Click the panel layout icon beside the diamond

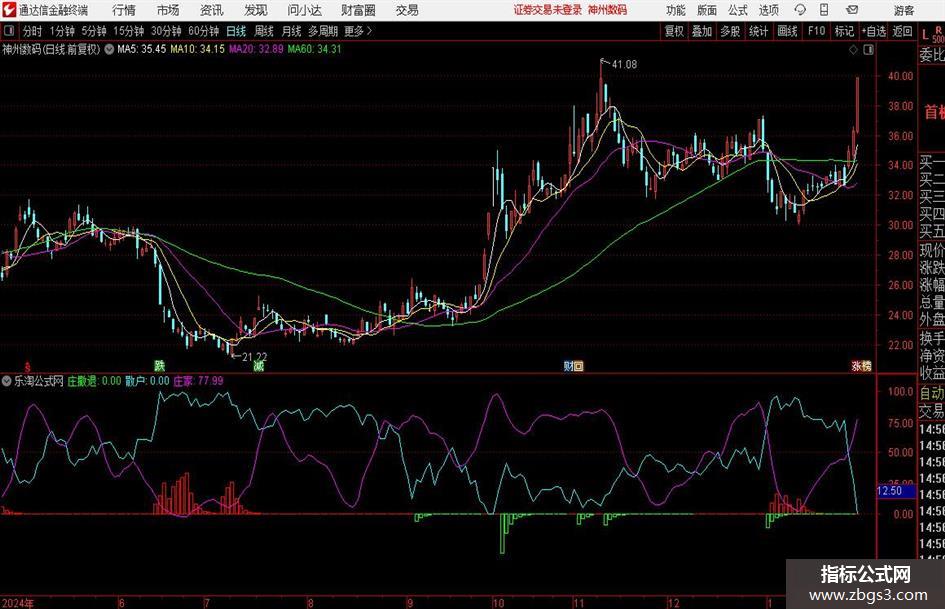[868, 50]
